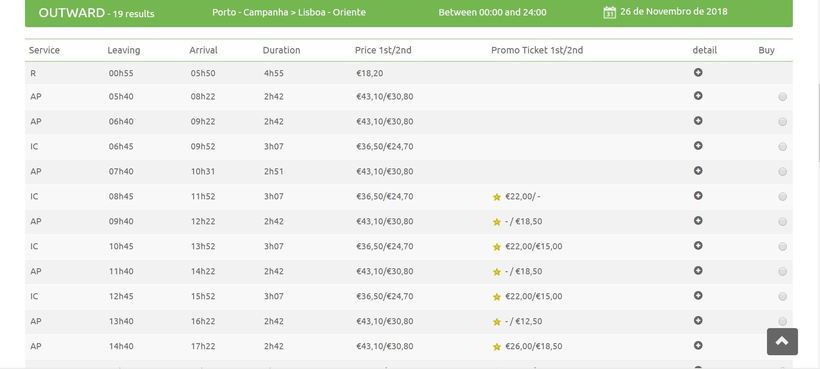
Task: Pick the 11h40 AP train radio button
Action: [x=782, y=271]
